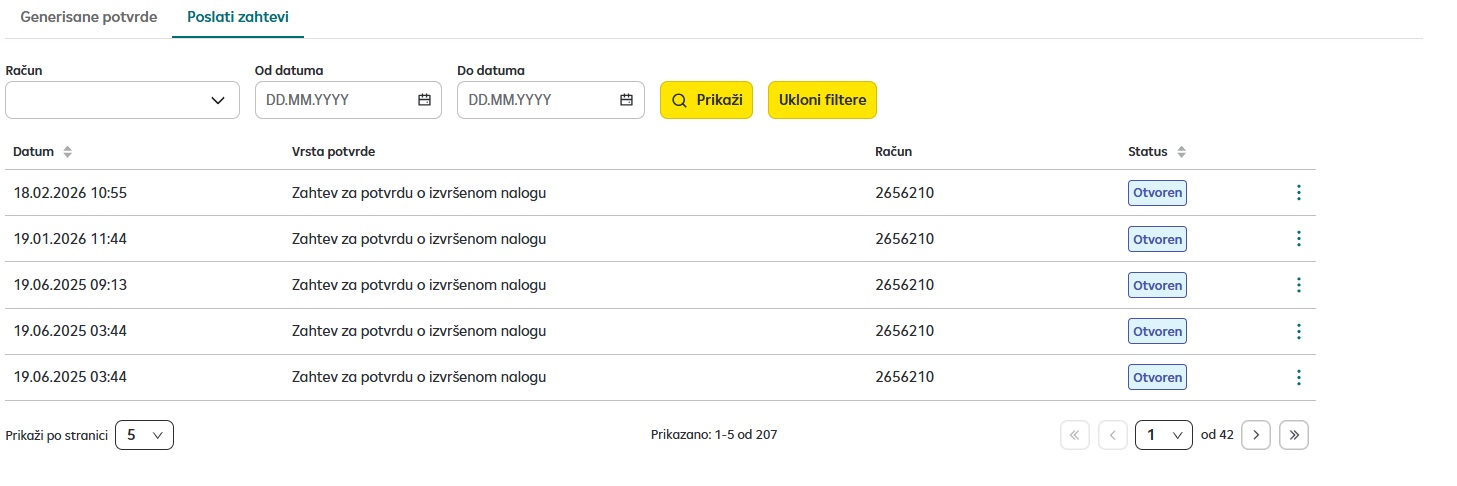Focus the Od datuma date input
Image resolution: width=1457 pixels, height=486 pixels.
point(348,100)
